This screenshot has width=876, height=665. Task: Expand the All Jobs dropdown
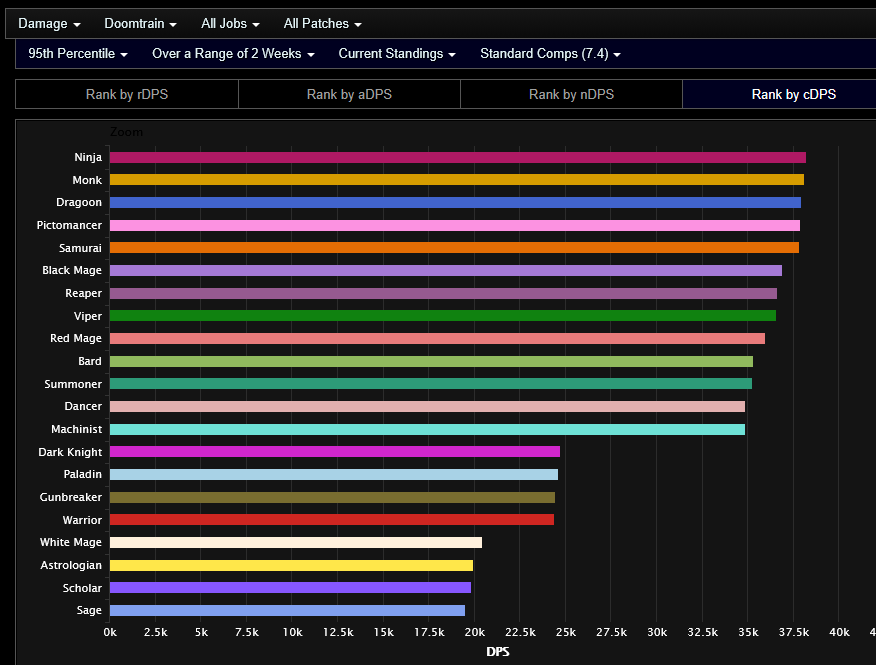click(230, 23)
